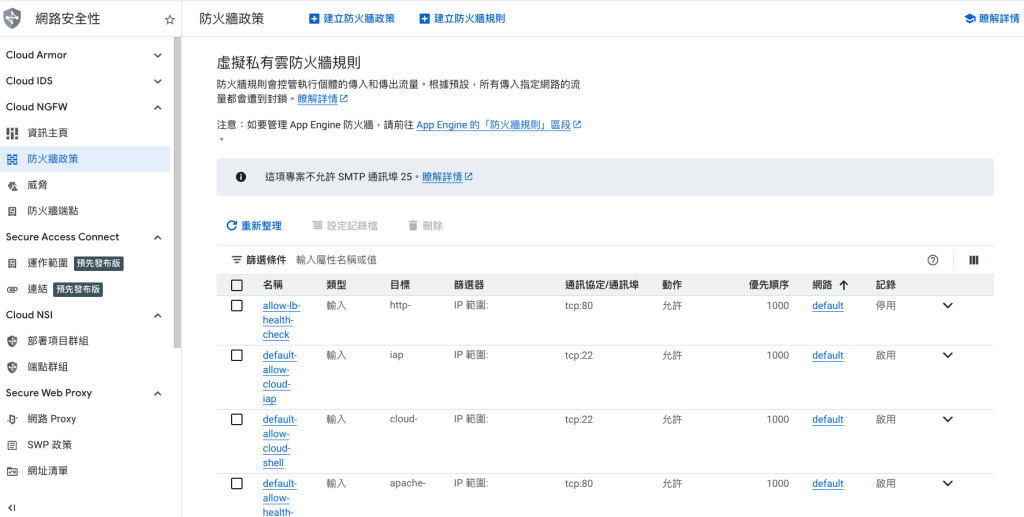Check the allow-lb-health-check row checkbox
Screen dimensions: 1024x517
pos(237,306)
